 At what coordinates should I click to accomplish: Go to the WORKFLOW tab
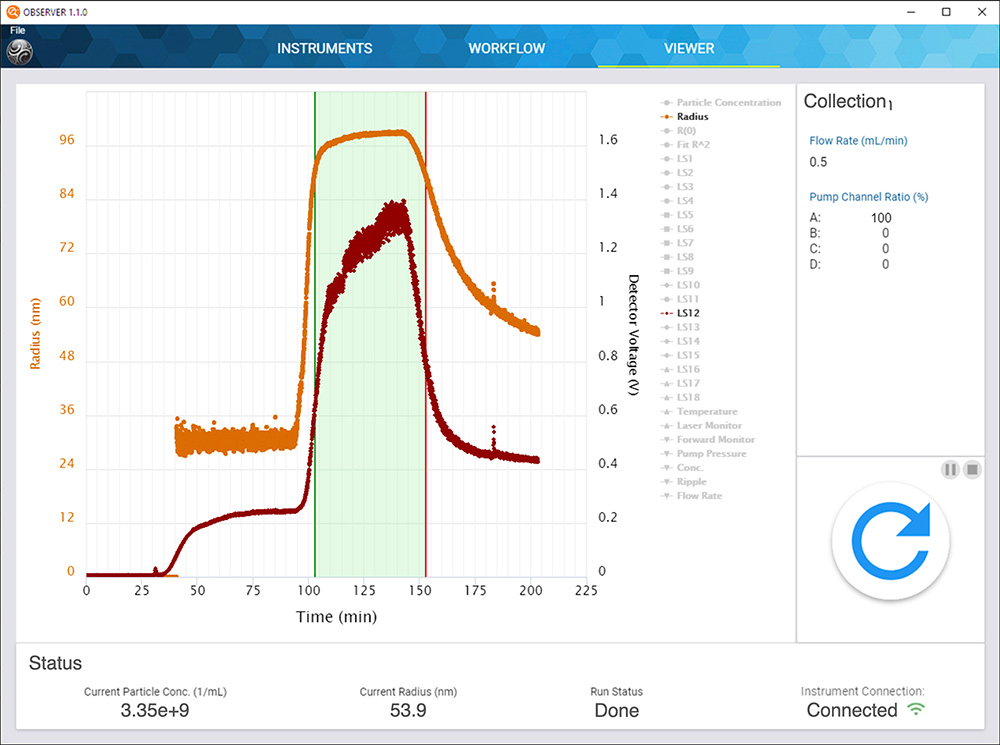tap(506, 48)
